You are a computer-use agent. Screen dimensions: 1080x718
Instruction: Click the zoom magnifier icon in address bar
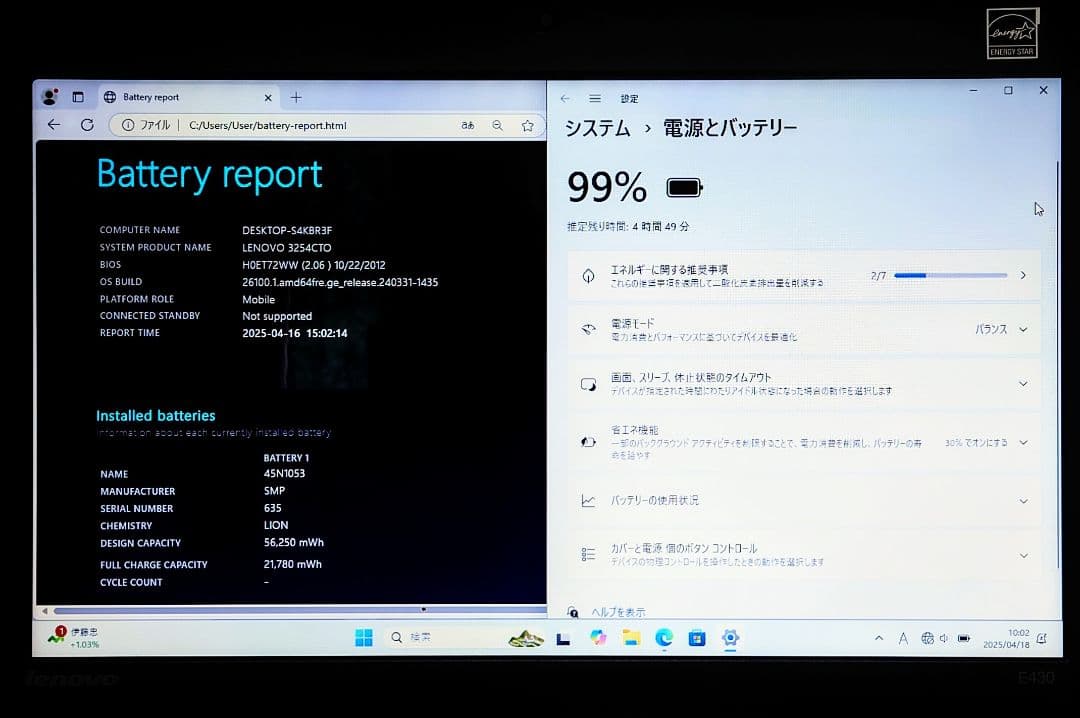point(497,125)
